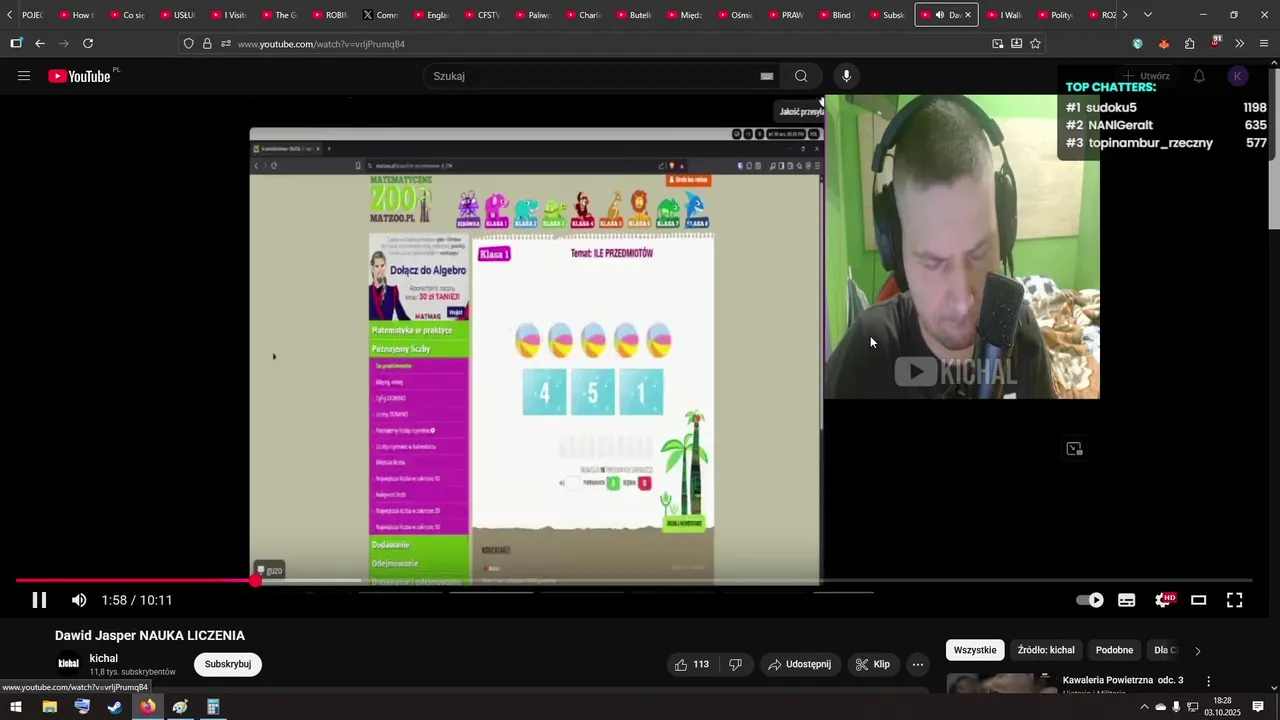Select the Wszystkie filter chip
This screenshot has height=720, width=1280.
click(x=975, y=650)
